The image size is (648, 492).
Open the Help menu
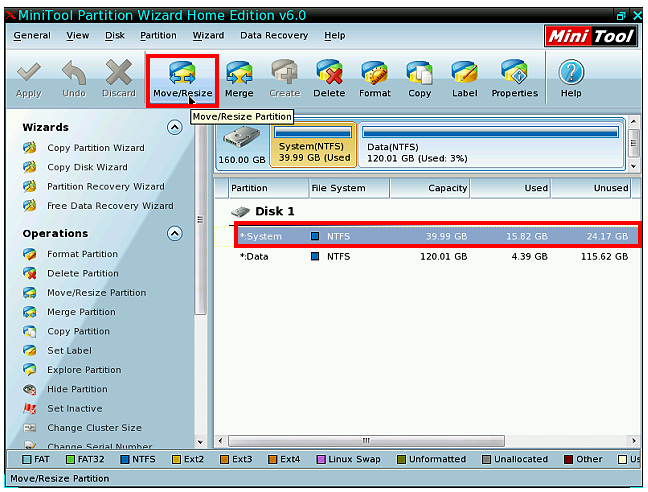334,36
